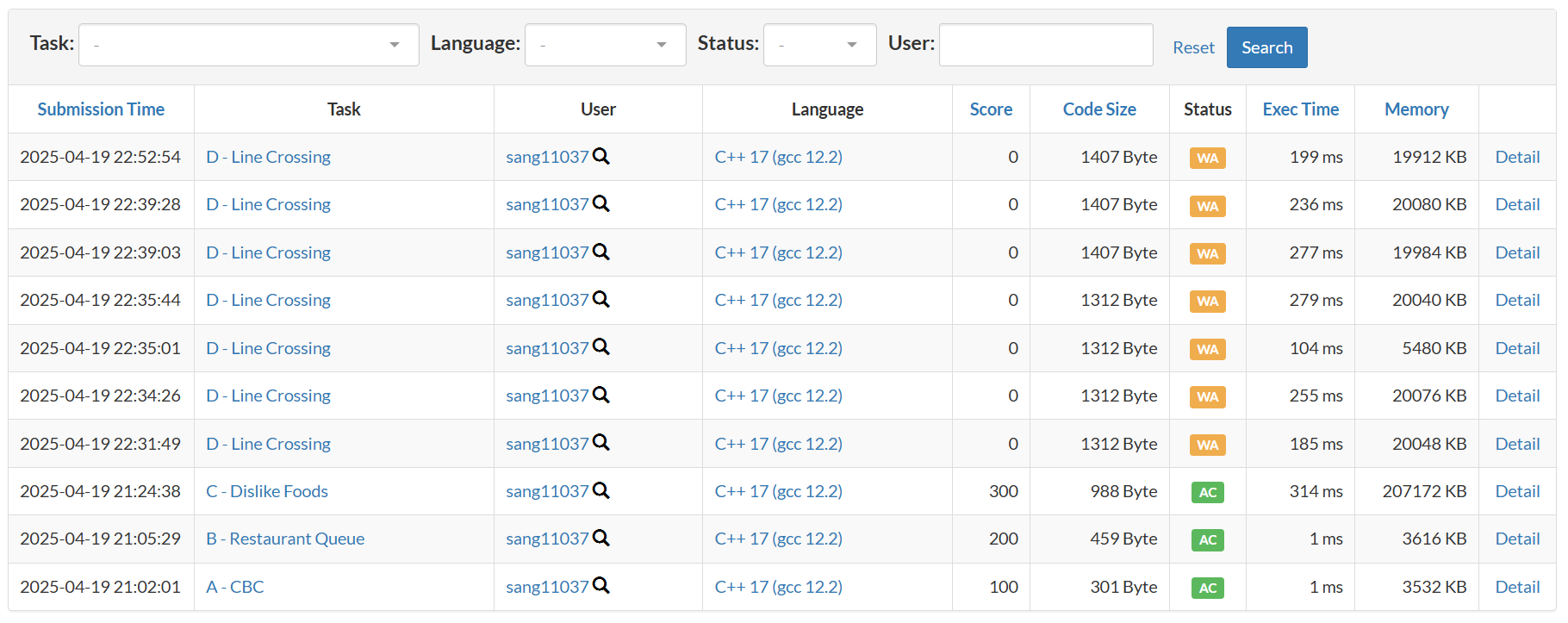Screen dimensions: 1568x623
Task: Click magnifier icon in 22:35:01 submission row
Action: (x=601, y=346)
